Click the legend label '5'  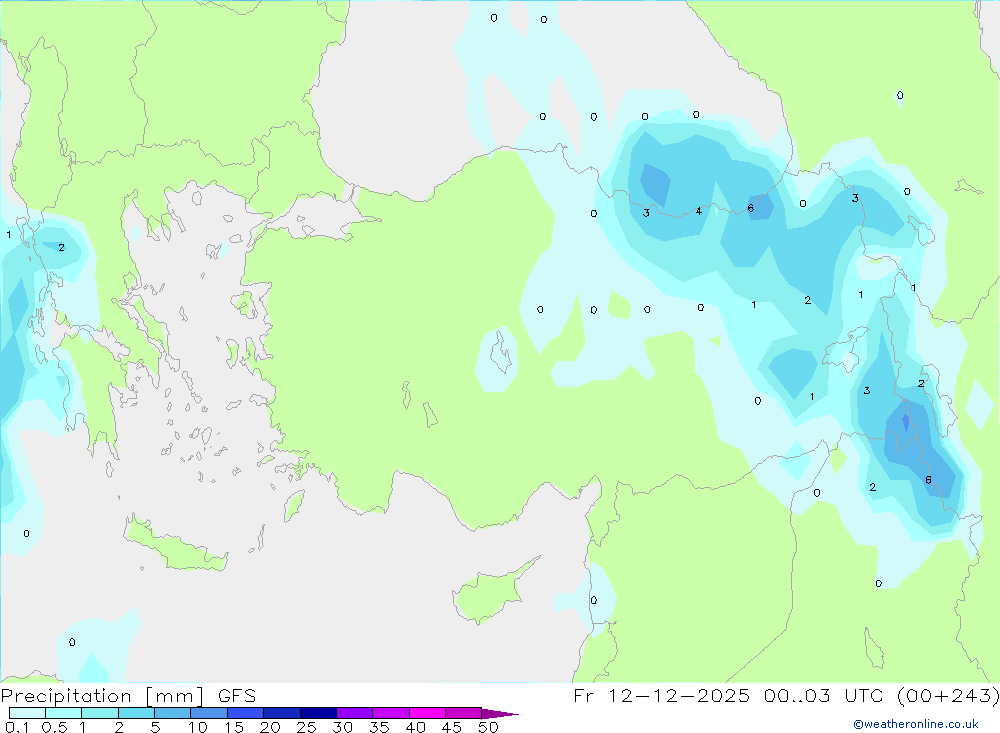tap(155, 727)
